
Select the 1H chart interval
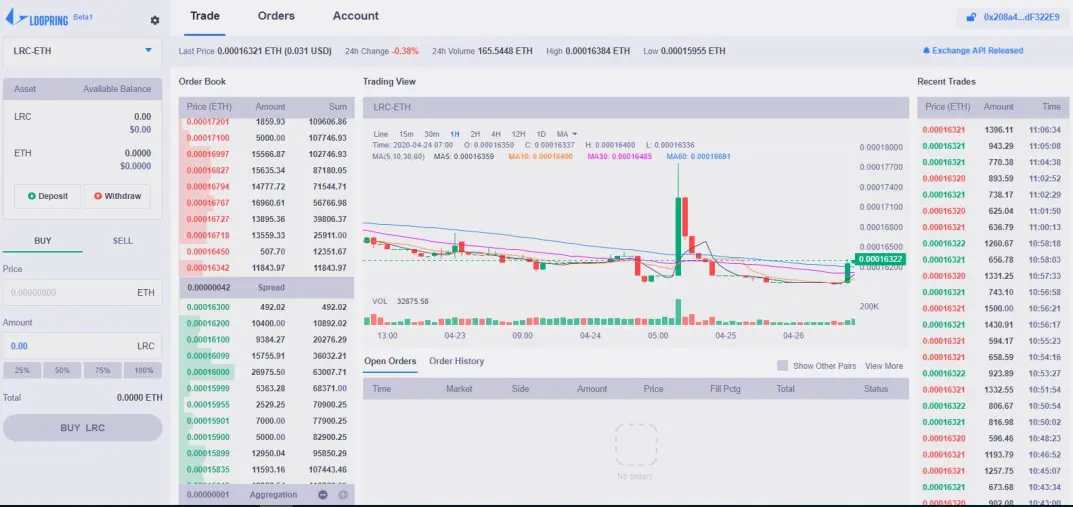pyautogui.click(x=455, y=134)
